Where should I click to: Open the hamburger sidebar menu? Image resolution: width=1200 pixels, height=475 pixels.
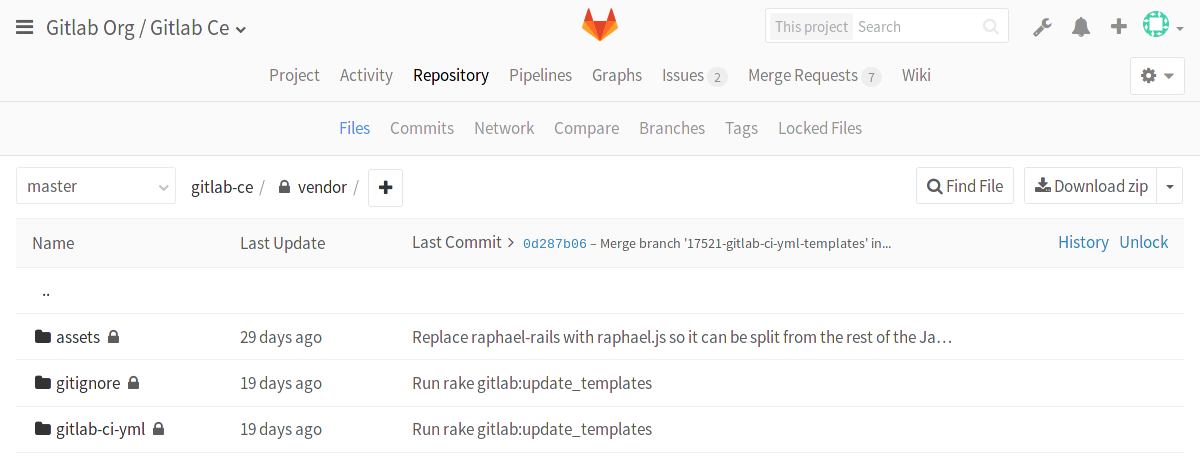tap(25, 27)
